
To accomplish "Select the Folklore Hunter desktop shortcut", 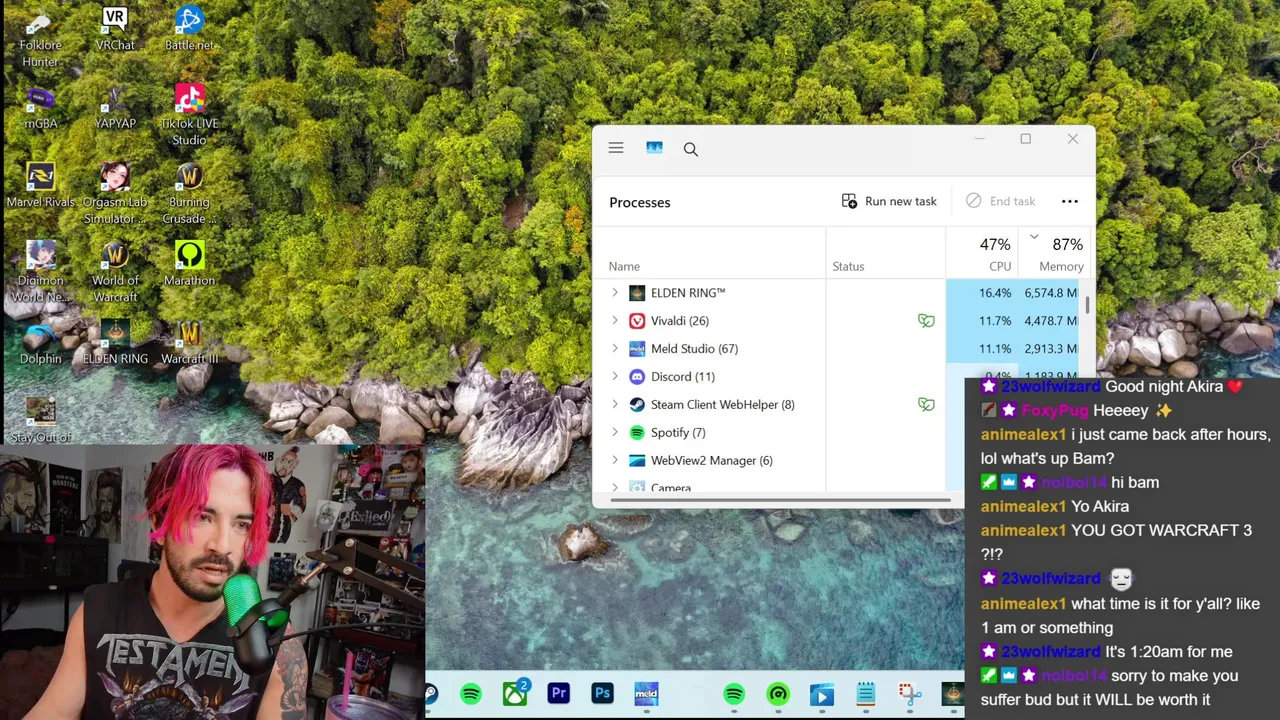I will tap(40, 38).
